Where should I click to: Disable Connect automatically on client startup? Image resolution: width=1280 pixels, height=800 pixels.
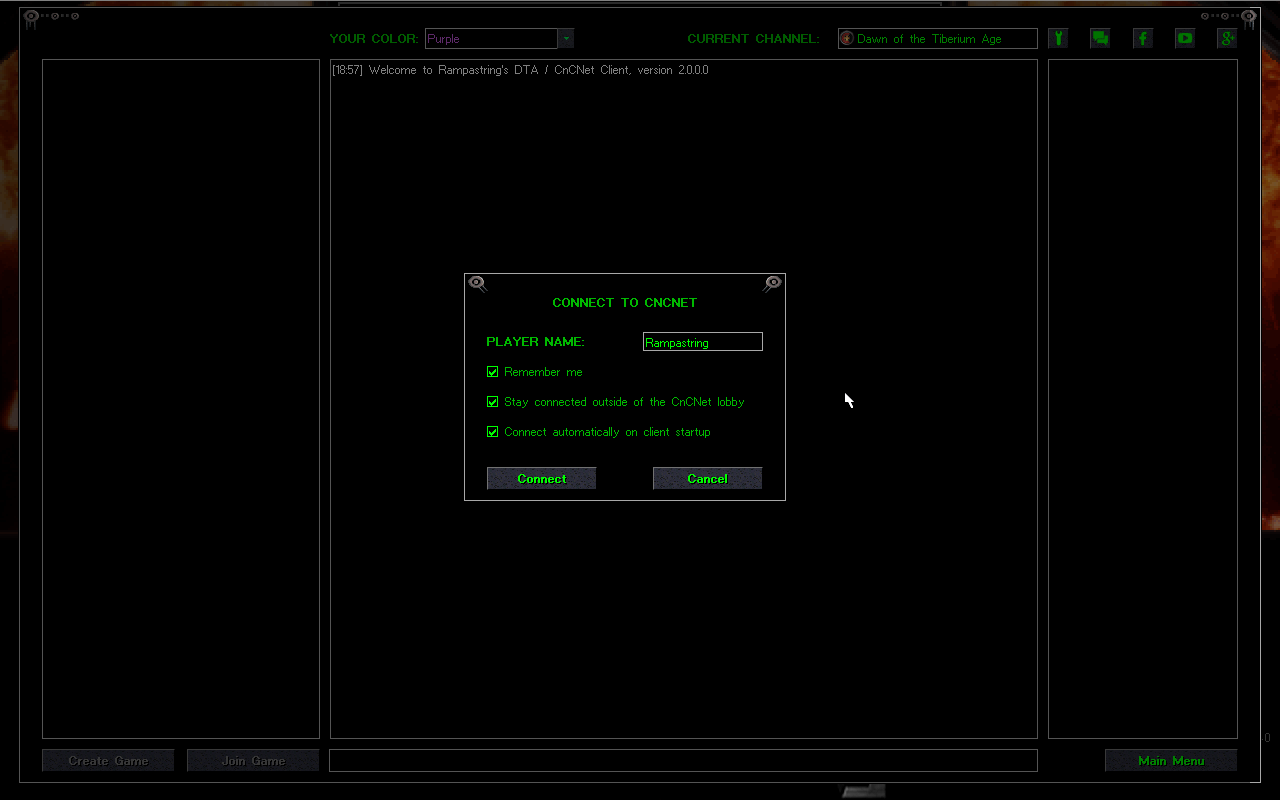[492, 432]
